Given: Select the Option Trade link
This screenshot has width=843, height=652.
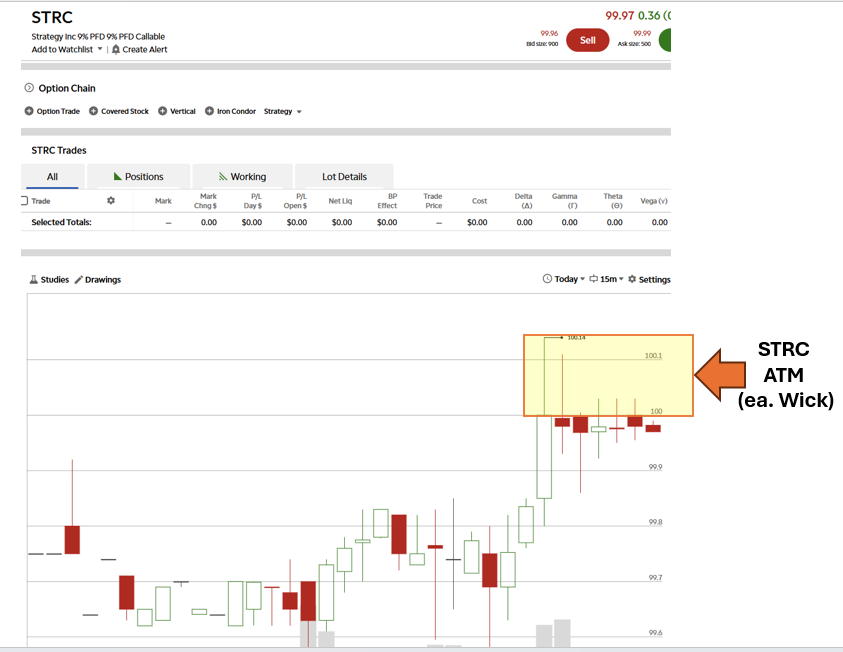Looking at the screenshot, I should click(58, 111).
